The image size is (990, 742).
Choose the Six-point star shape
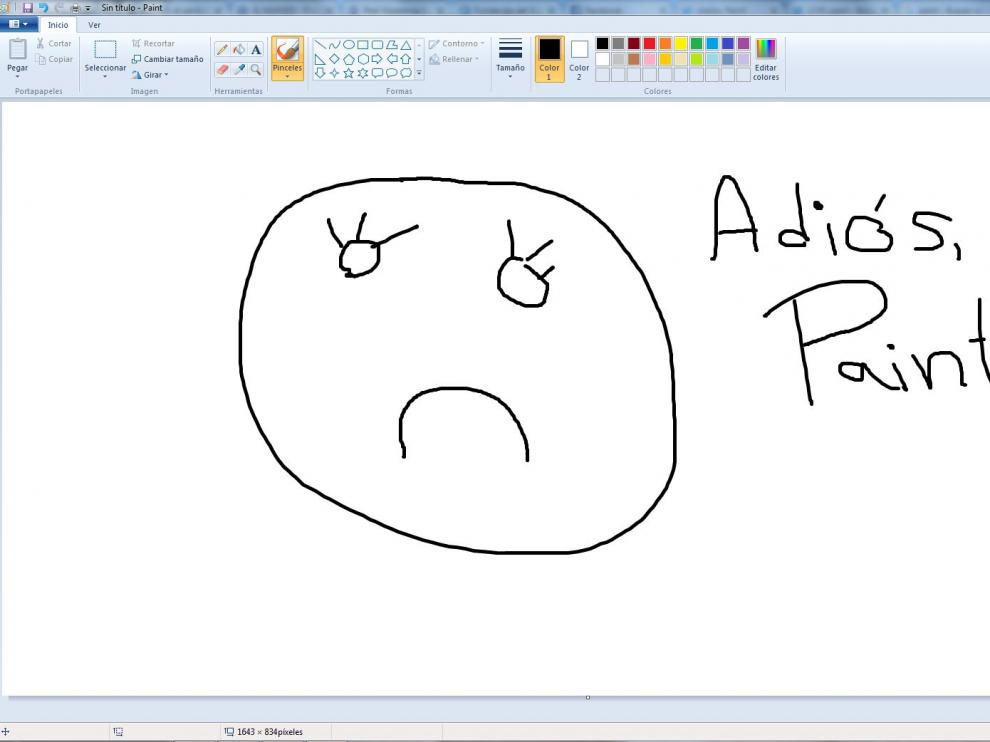point(362,73)
